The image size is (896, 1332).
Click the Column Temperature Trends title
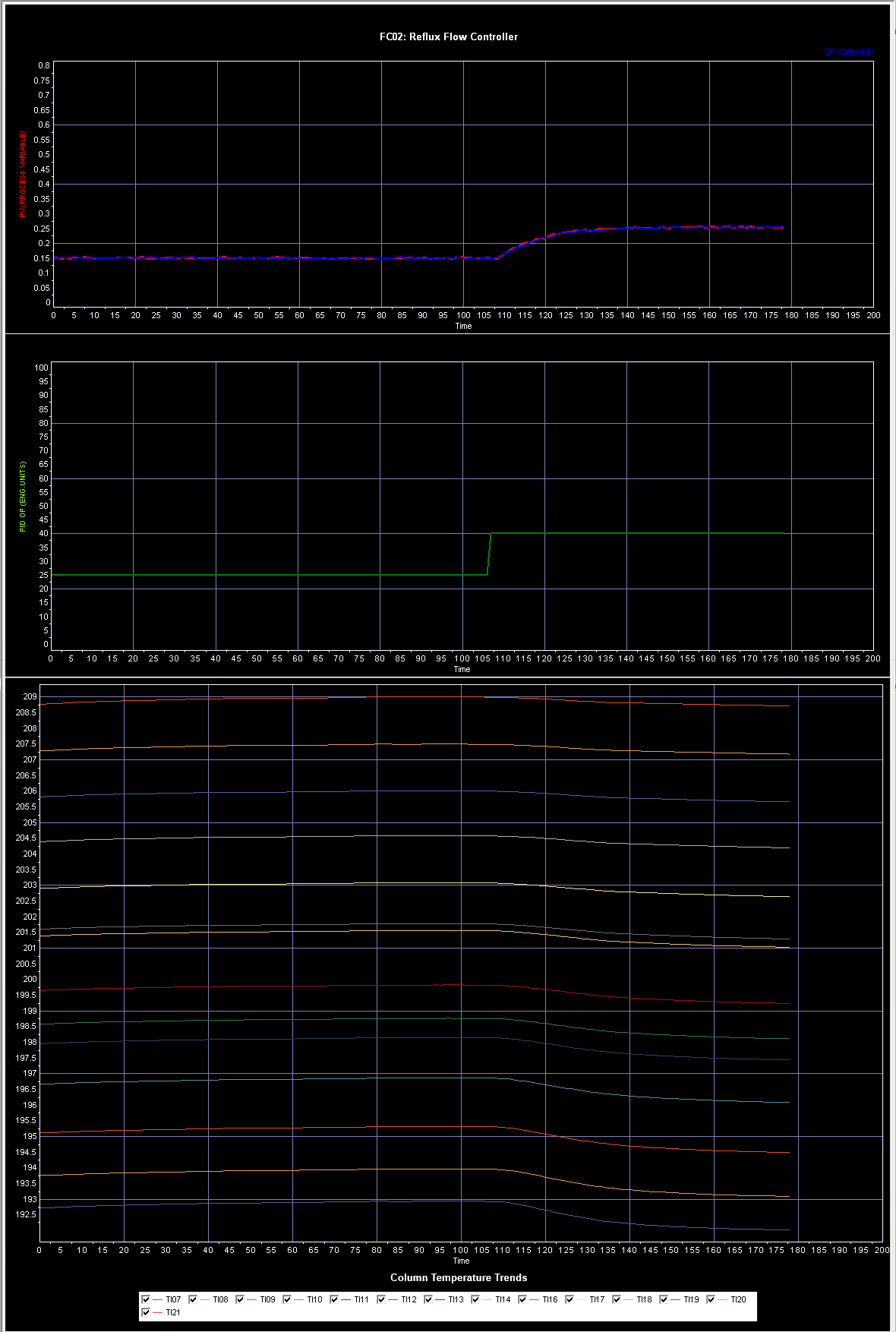tap(458, 1277)
